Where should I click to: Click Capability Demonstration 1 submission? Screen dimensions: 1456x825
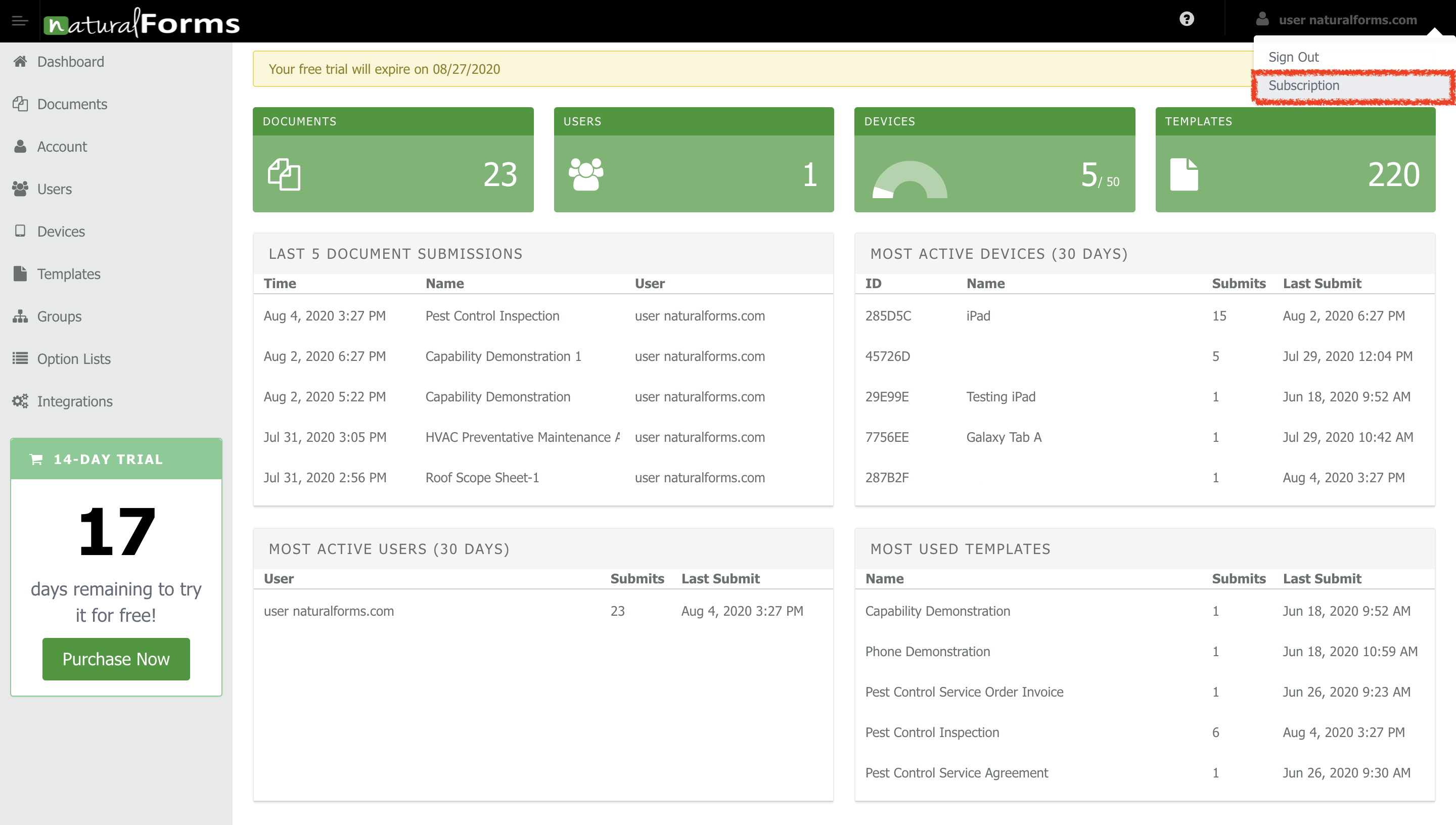(x=503, y=356)
